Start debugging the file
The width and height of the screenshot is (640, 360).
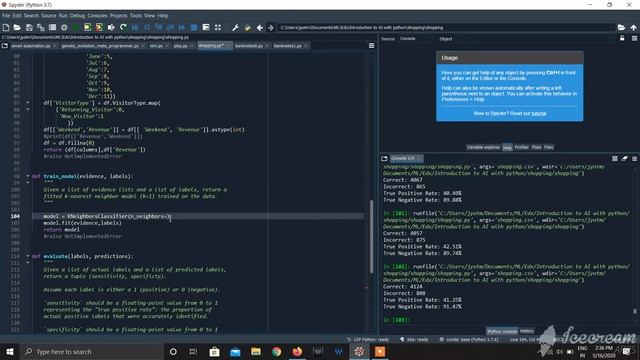(135, 27)
